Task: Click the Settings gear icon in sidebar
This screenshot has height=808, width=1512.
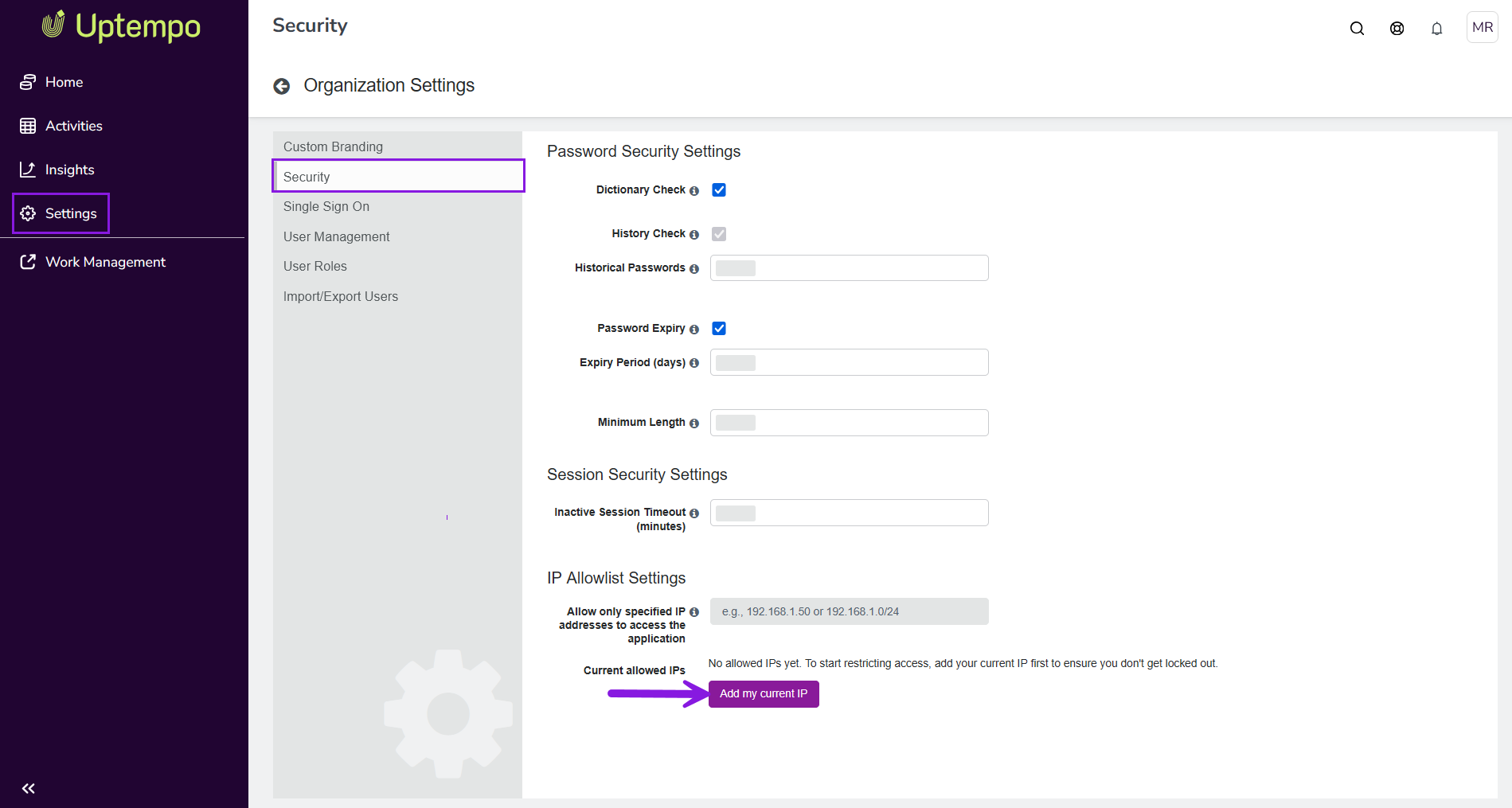Action: coord(28,213)
